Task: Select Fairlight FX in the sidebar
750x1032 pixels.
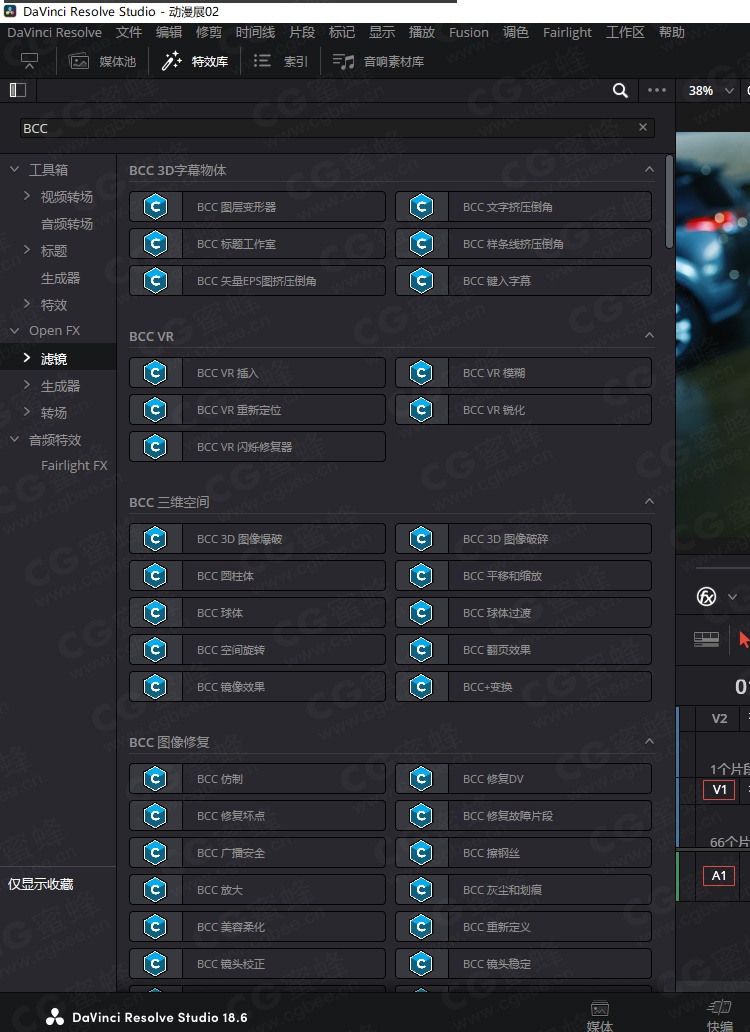Action: (x=74, y=465)
